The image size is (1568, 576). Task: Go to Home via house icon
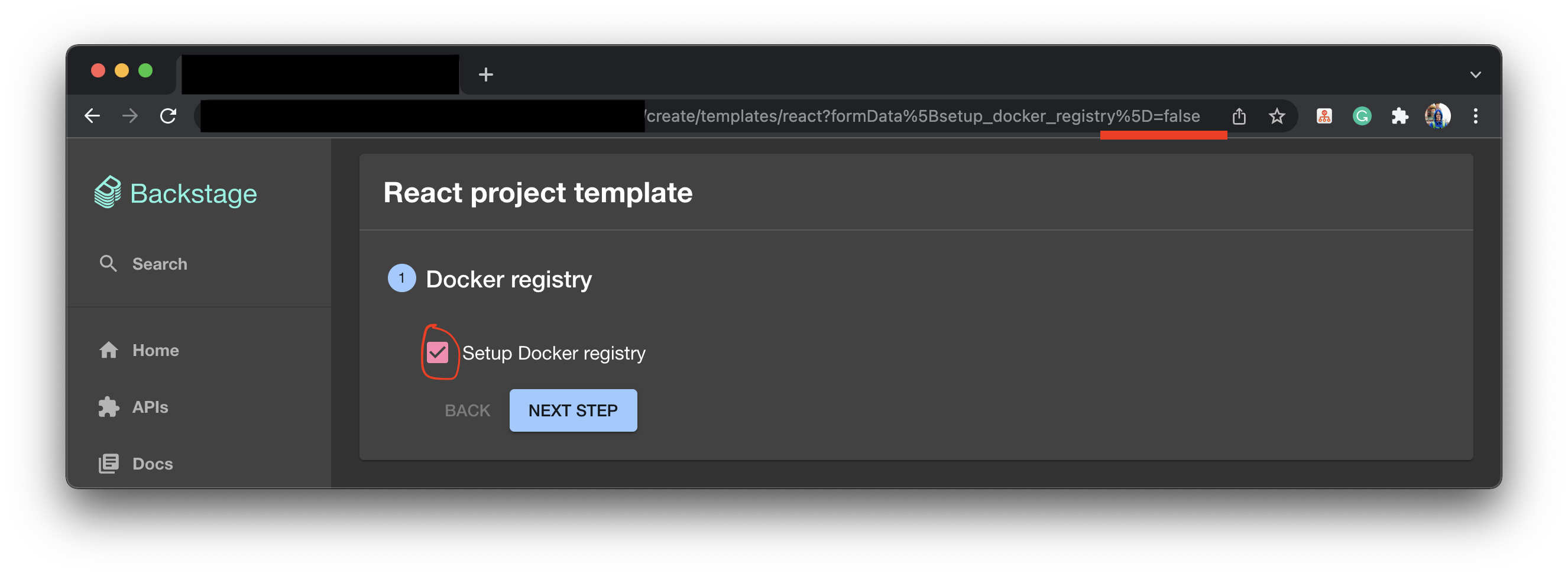pyautogui.click(x=108, y=350)
